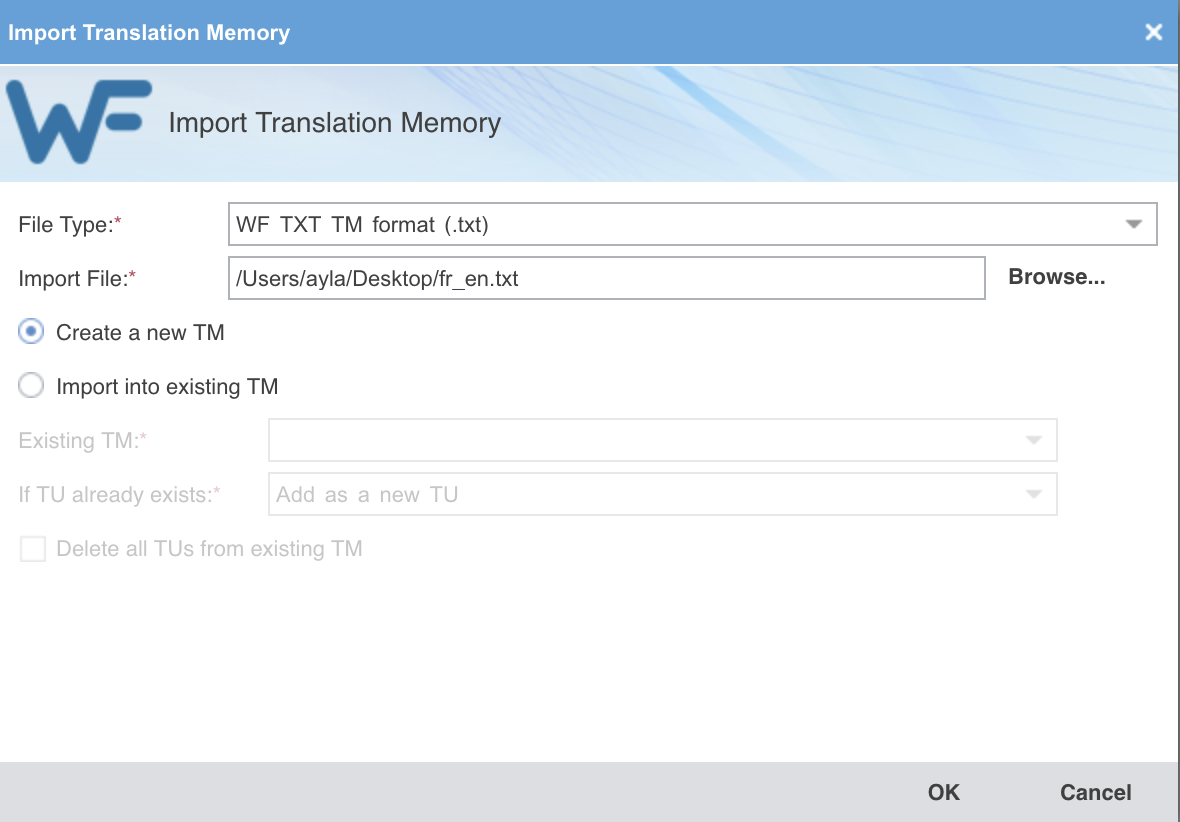Open the Existing TM dropdown
The width and height of the screenshot is (1180, 822).
(x=662, y=440)
